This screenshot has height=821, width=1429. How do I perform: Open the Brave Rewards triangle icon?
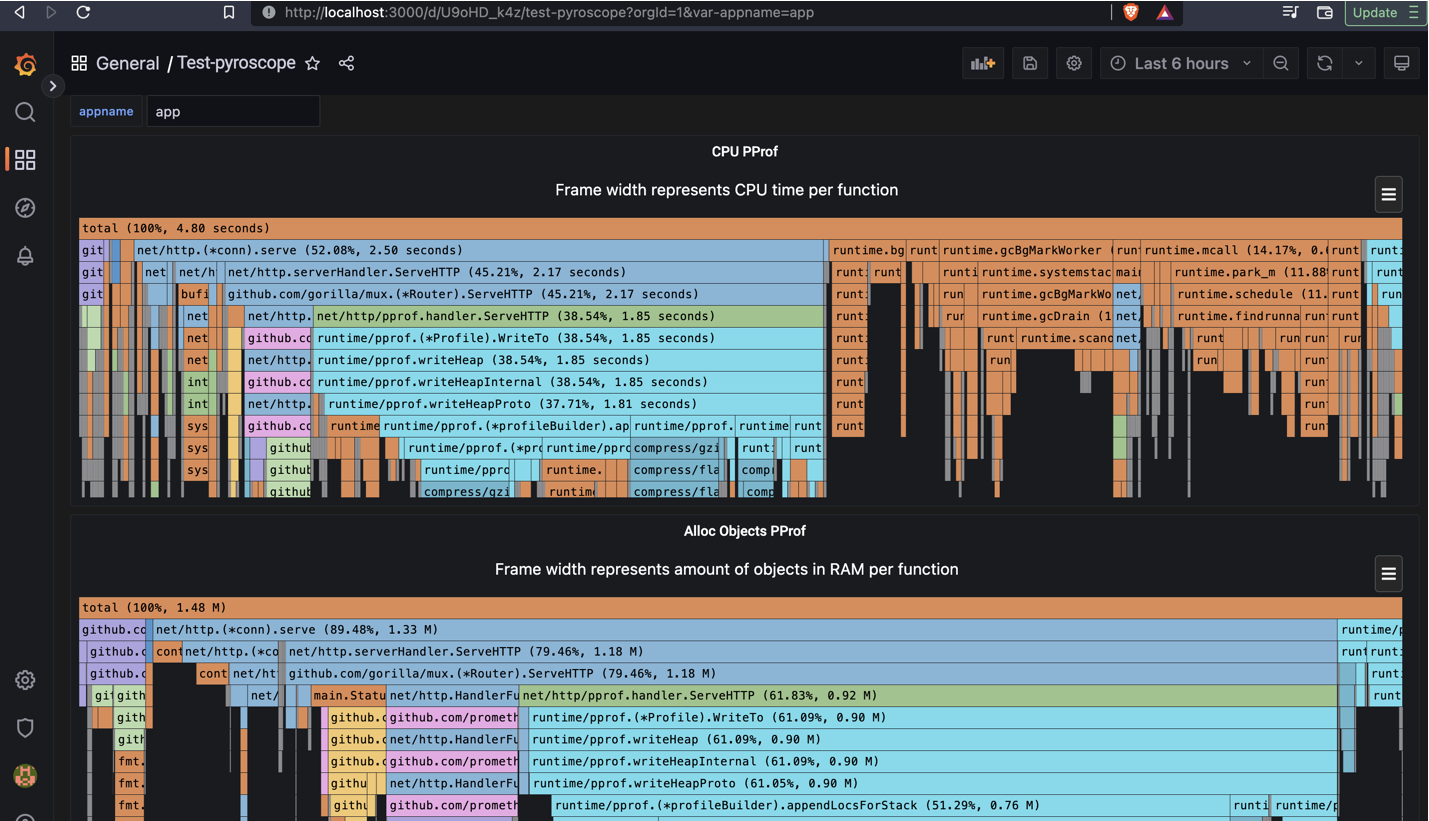1164,13
